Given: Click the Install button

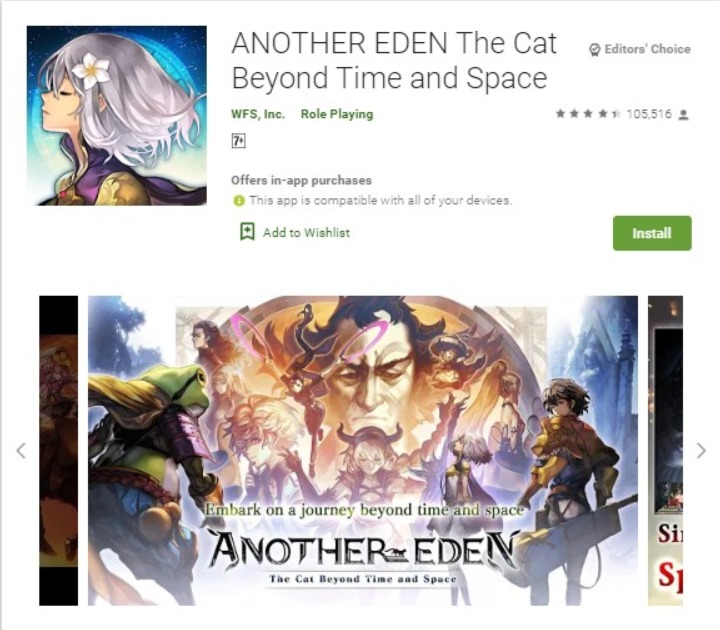Looking at the screenshot, I should (x=652, y=233).
